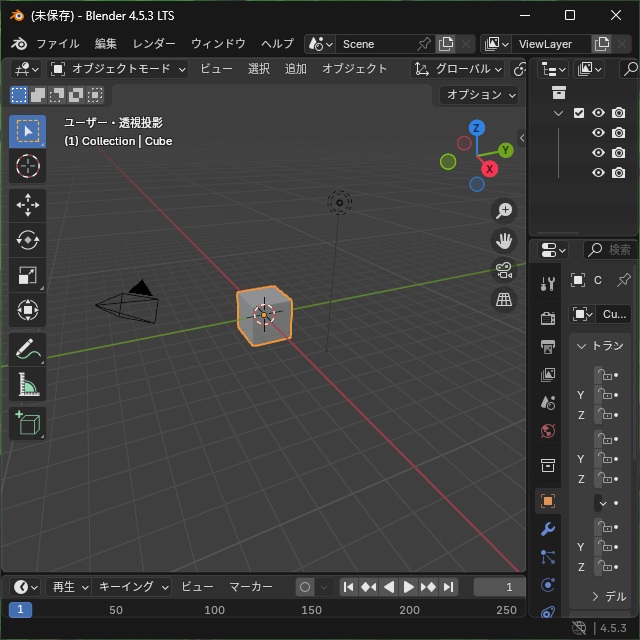Open the Global orientation dropdown

pos(458,69)
